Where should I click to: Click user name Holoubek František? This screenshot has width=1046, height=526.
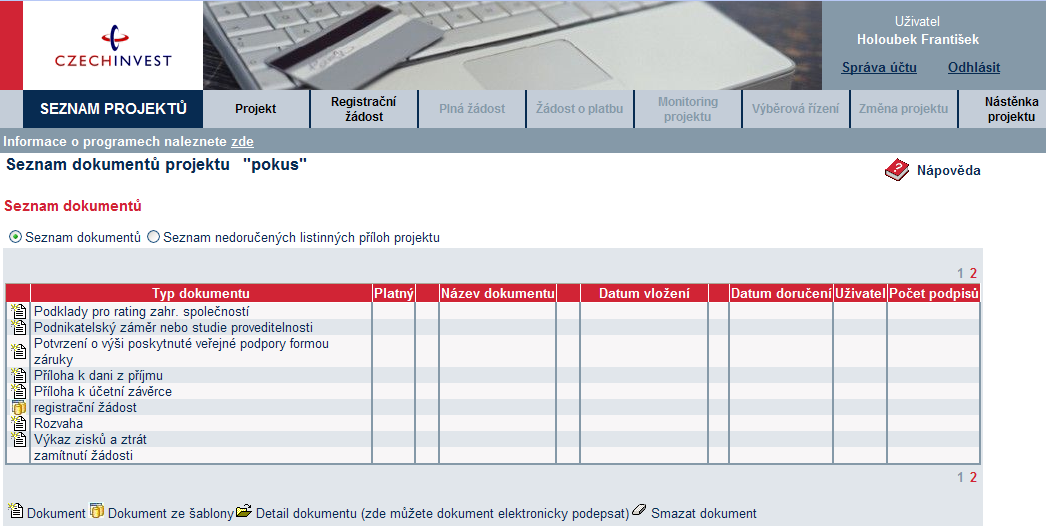(918, 39)
